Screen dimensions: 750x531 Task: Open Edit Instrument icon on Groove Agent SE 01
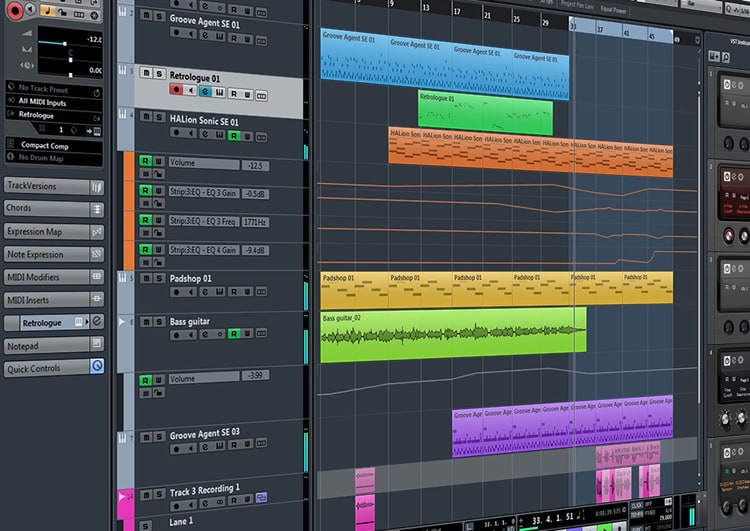click(219, 36)
